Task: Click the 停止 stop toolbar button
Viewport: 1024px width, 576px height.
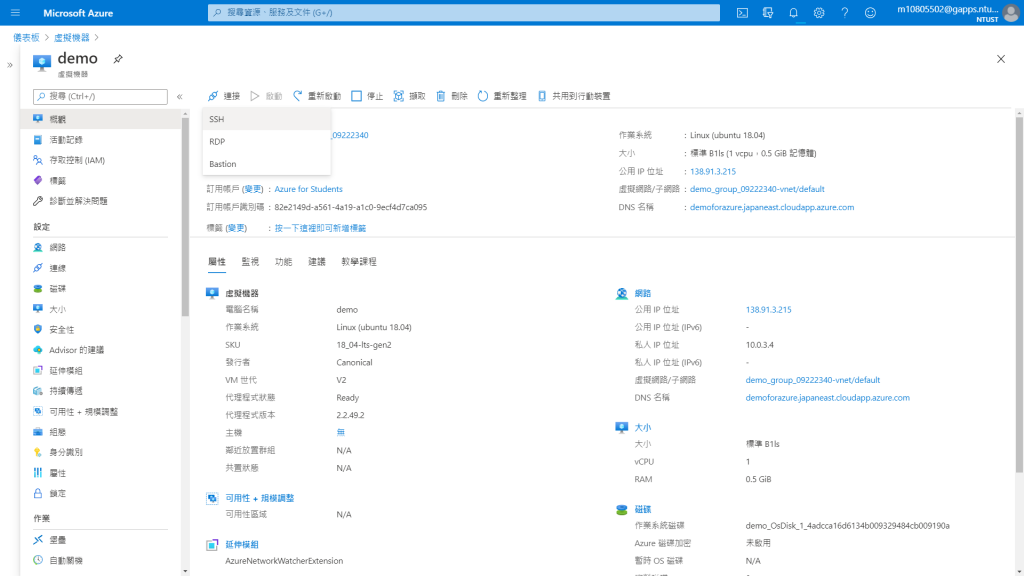Action: 367,96
